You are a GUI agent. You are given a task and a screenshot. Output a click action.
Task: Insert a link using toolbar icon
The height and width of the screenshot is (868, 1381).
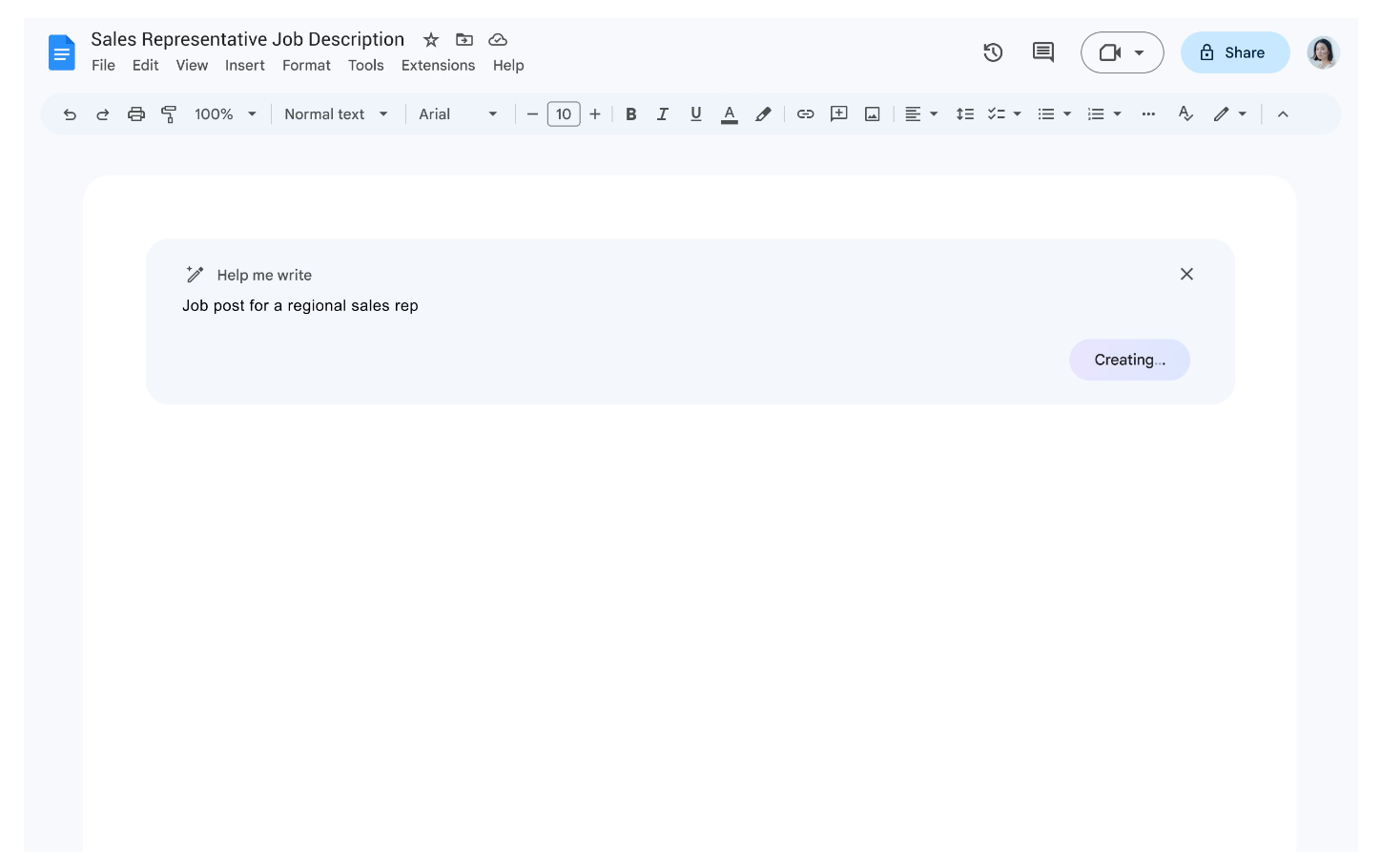805,114
